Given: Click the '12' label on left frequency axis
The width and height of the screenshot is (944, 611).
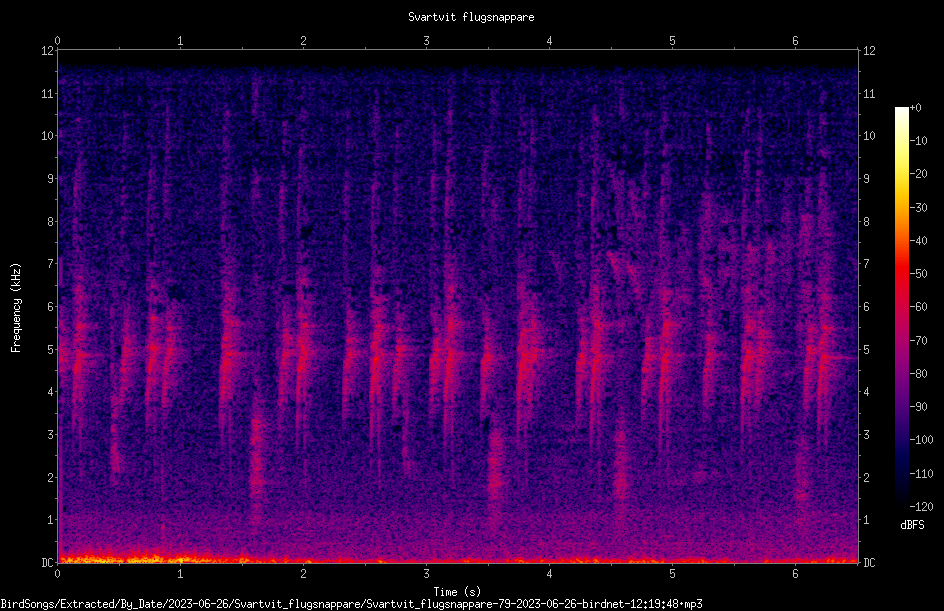Looking at the screenshot, I should (x=48, y=51).
